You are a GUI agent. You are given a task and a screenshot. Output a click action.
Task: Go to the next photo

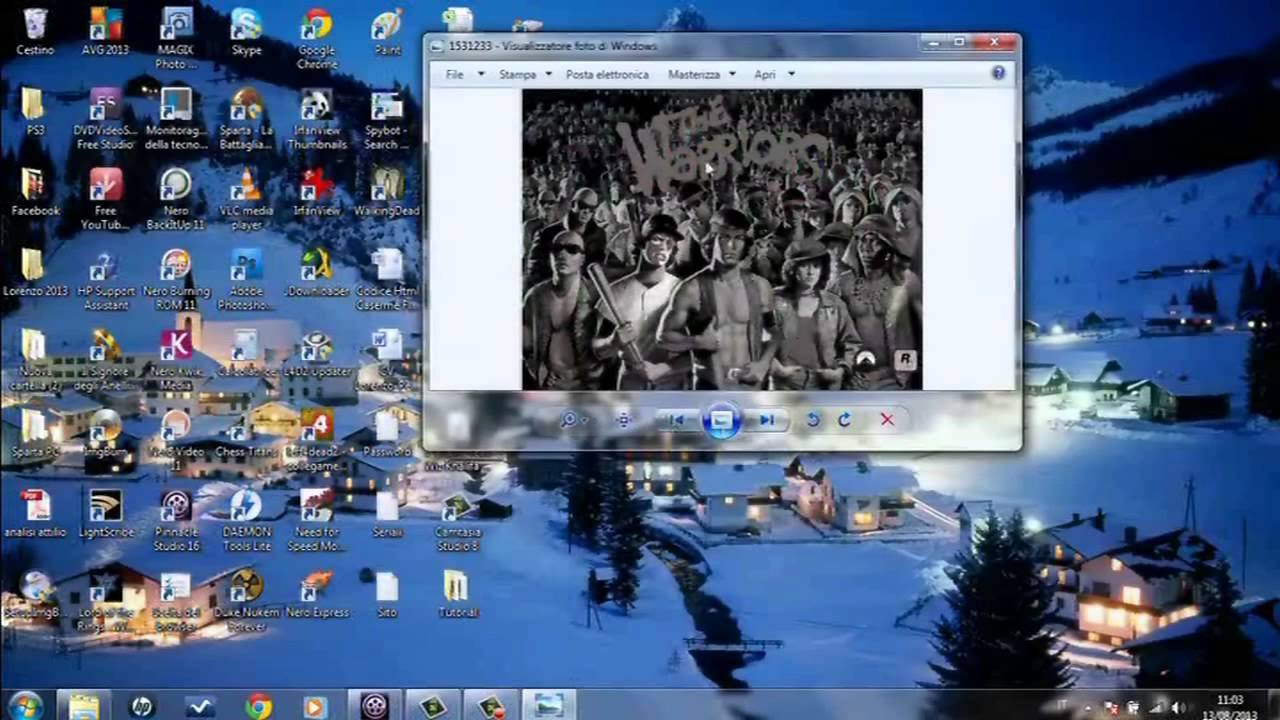click(767, 420)
